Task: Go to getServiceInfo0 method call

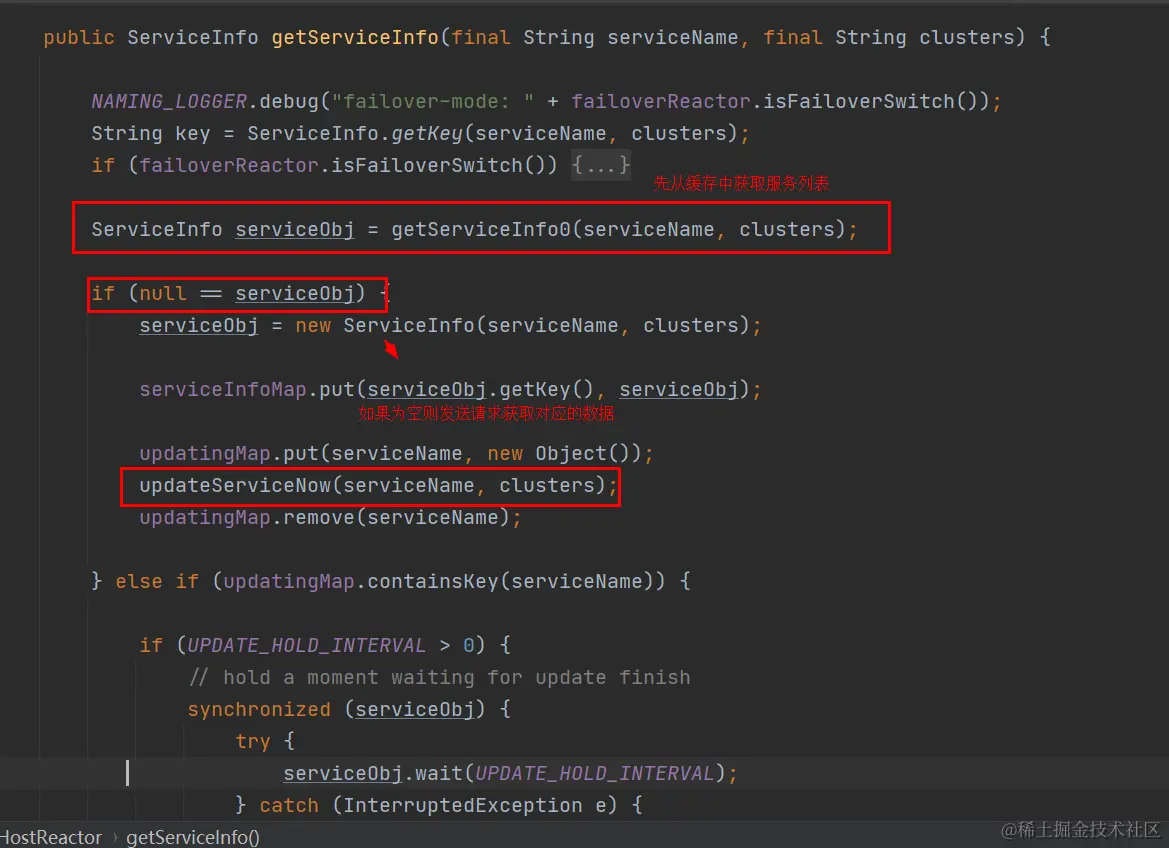Action: [481, 229]
